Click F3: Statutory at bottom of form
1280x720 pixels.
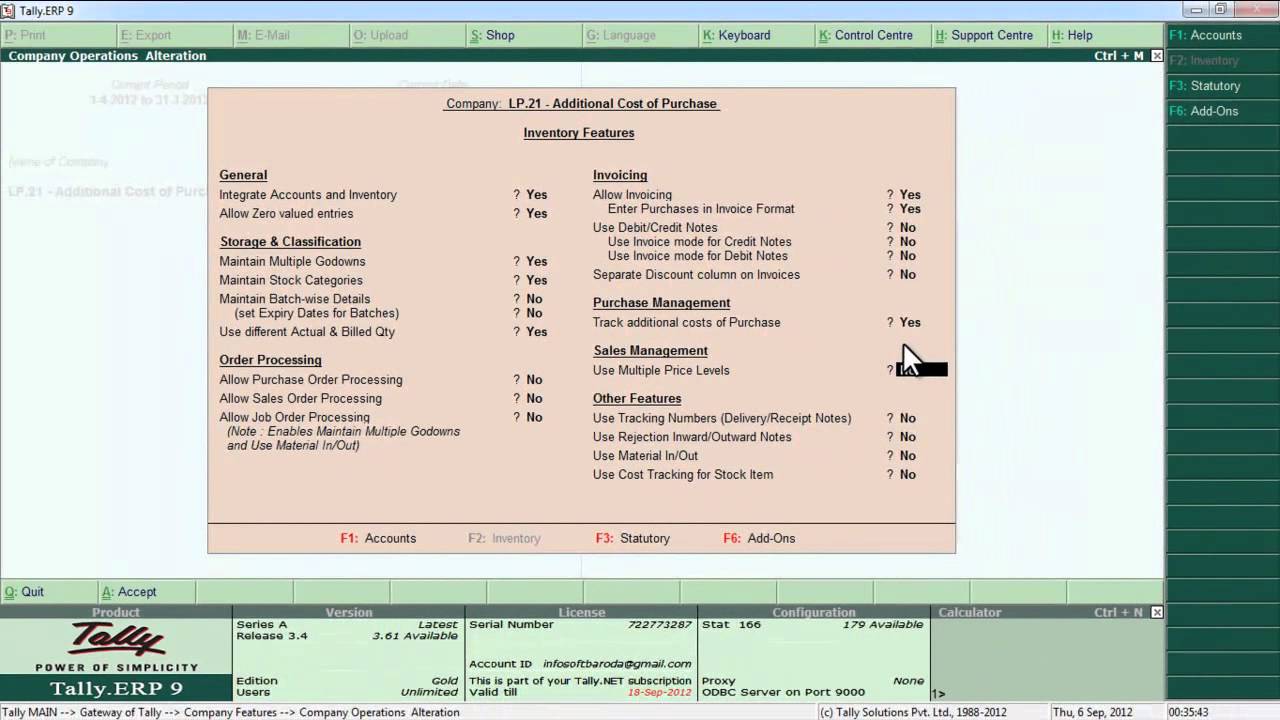[633, 538]
